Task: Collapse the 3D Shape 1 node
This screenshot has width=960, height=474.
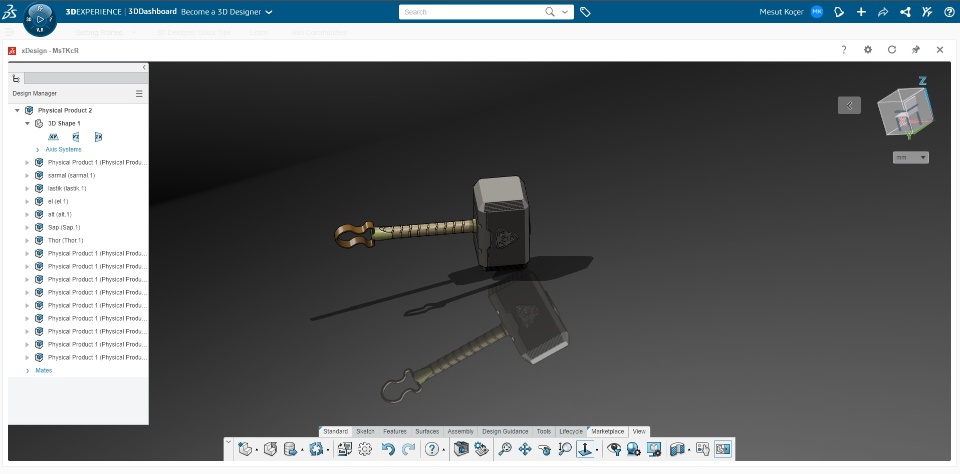Action: tap(27, 123)
